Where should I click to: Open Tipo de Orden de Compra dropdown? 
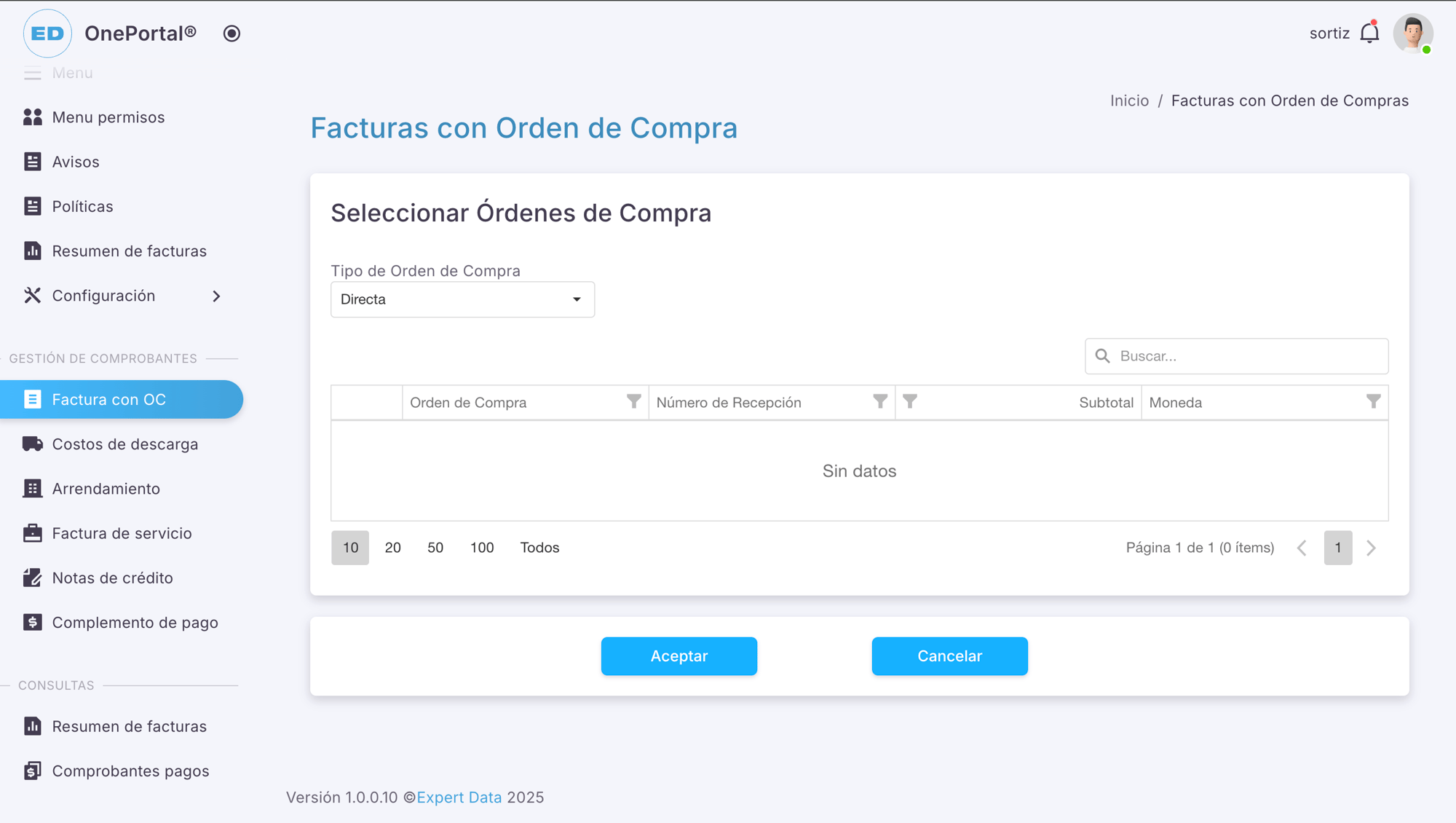462,299
